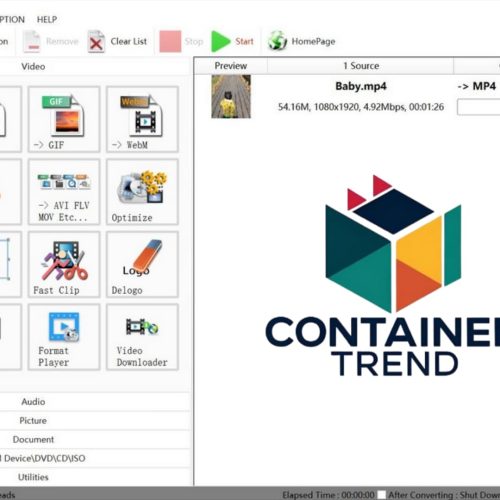Click the progress box under -> MP4
Screen dimensions: 500x500
pos(479,107)
